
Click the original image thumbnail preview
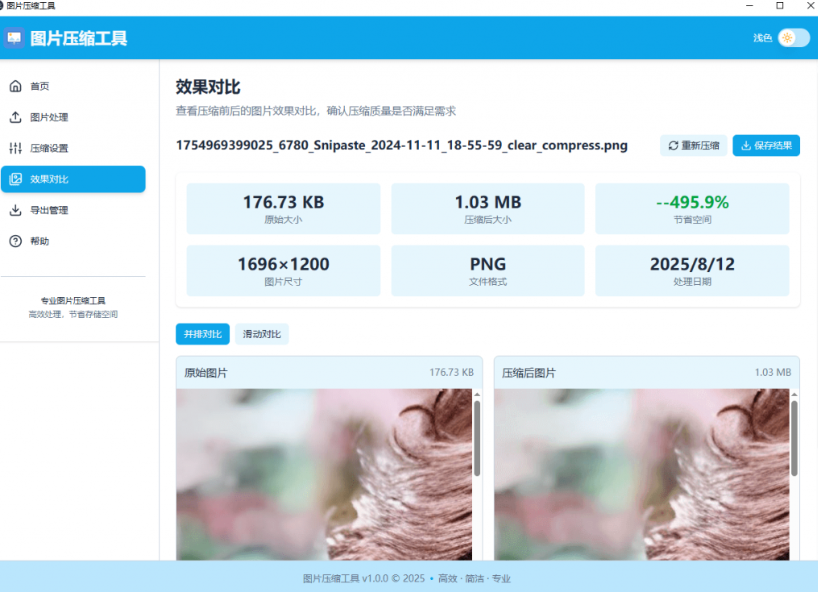(x=325, y=475)
